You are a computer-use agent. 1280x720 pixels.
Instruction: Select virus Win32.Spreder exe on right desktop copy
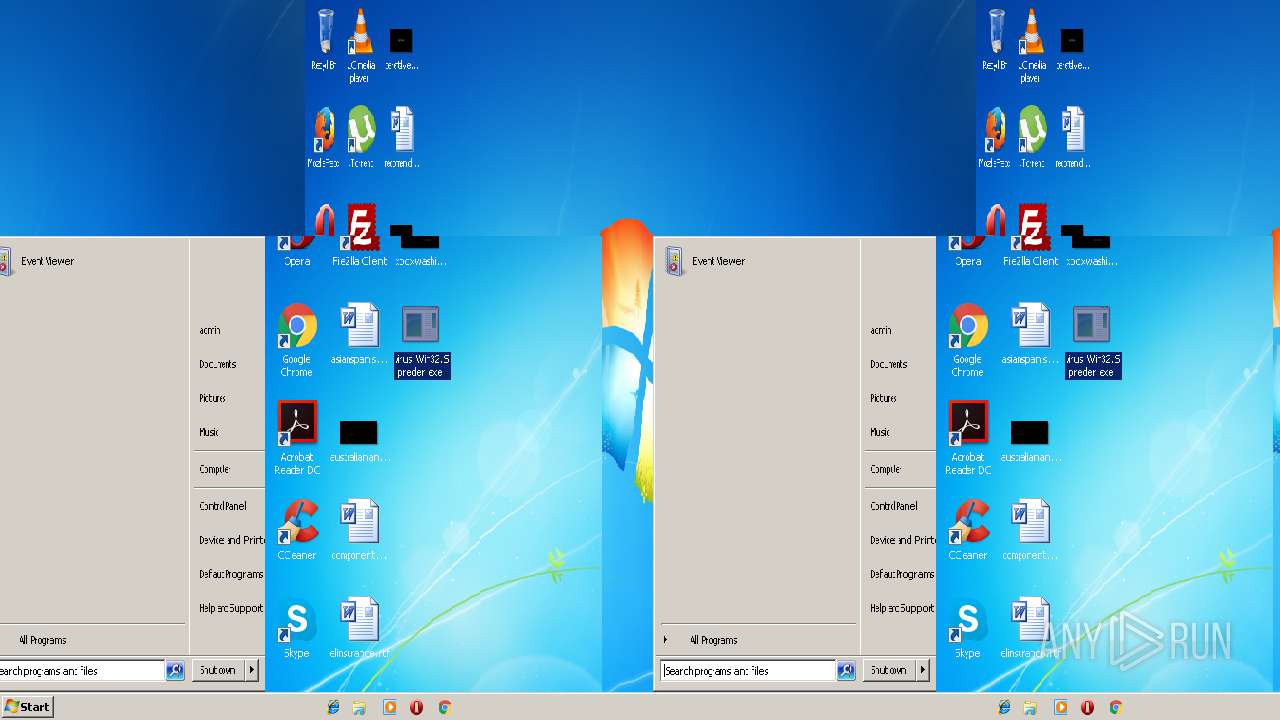click(1092, 341)
